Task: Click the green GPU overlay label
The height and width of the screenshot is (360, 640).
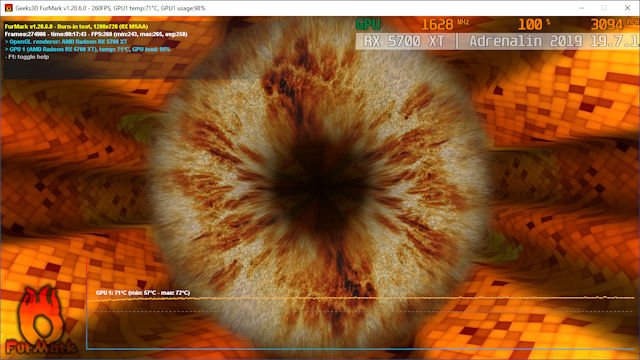Action: (368, 24)
